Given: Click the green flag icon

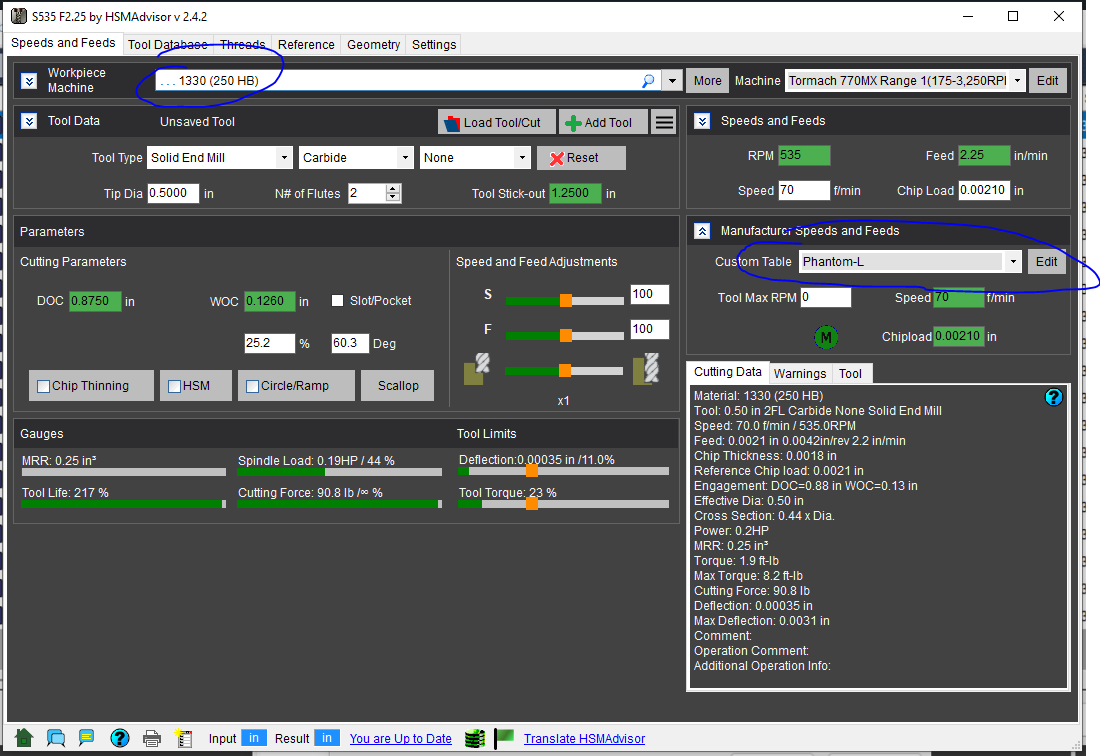Looking at the screenshot, I should [x=505, y=738].
